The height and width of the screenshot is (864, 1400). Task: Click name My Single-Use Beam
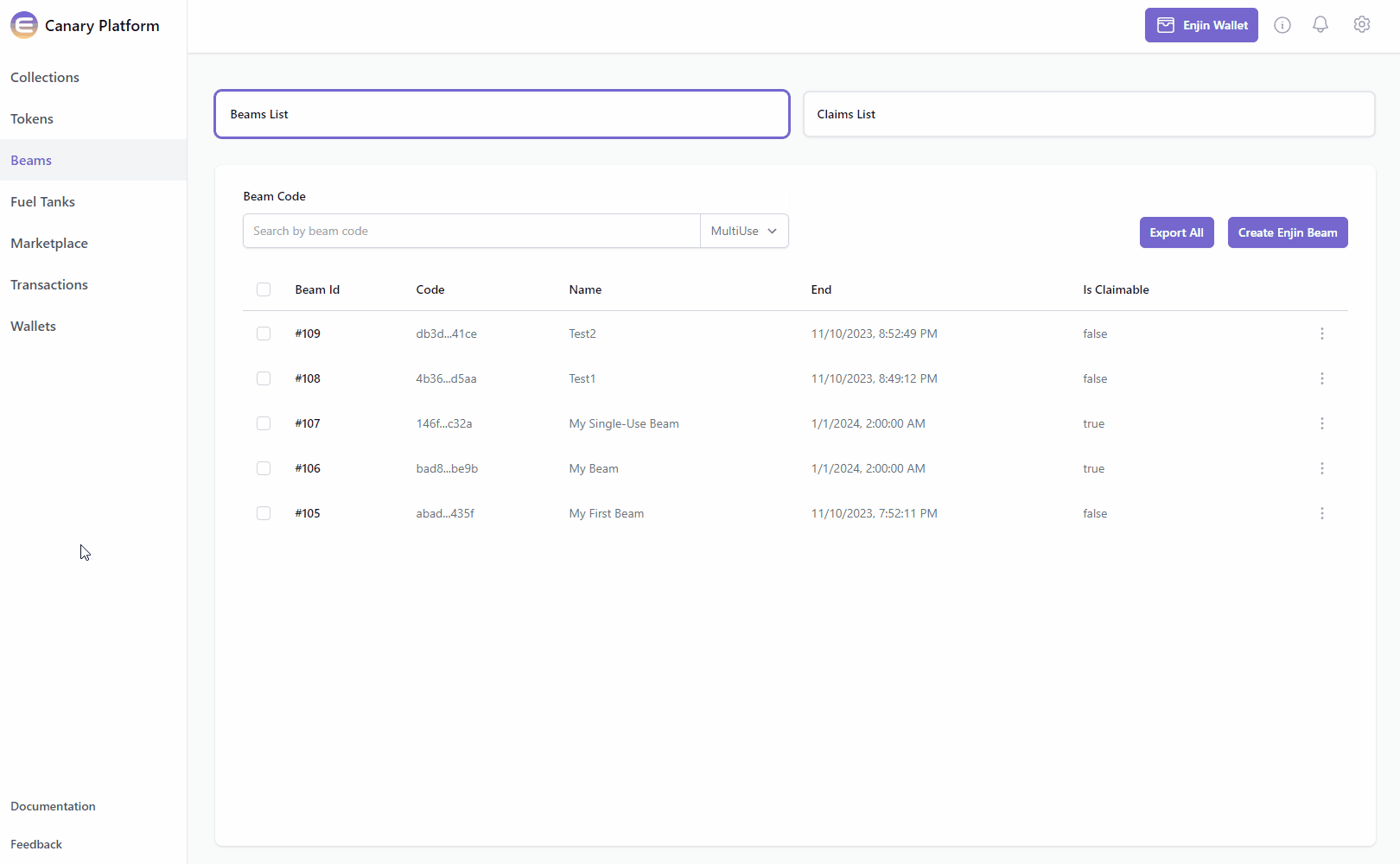(x=624, y=423)
